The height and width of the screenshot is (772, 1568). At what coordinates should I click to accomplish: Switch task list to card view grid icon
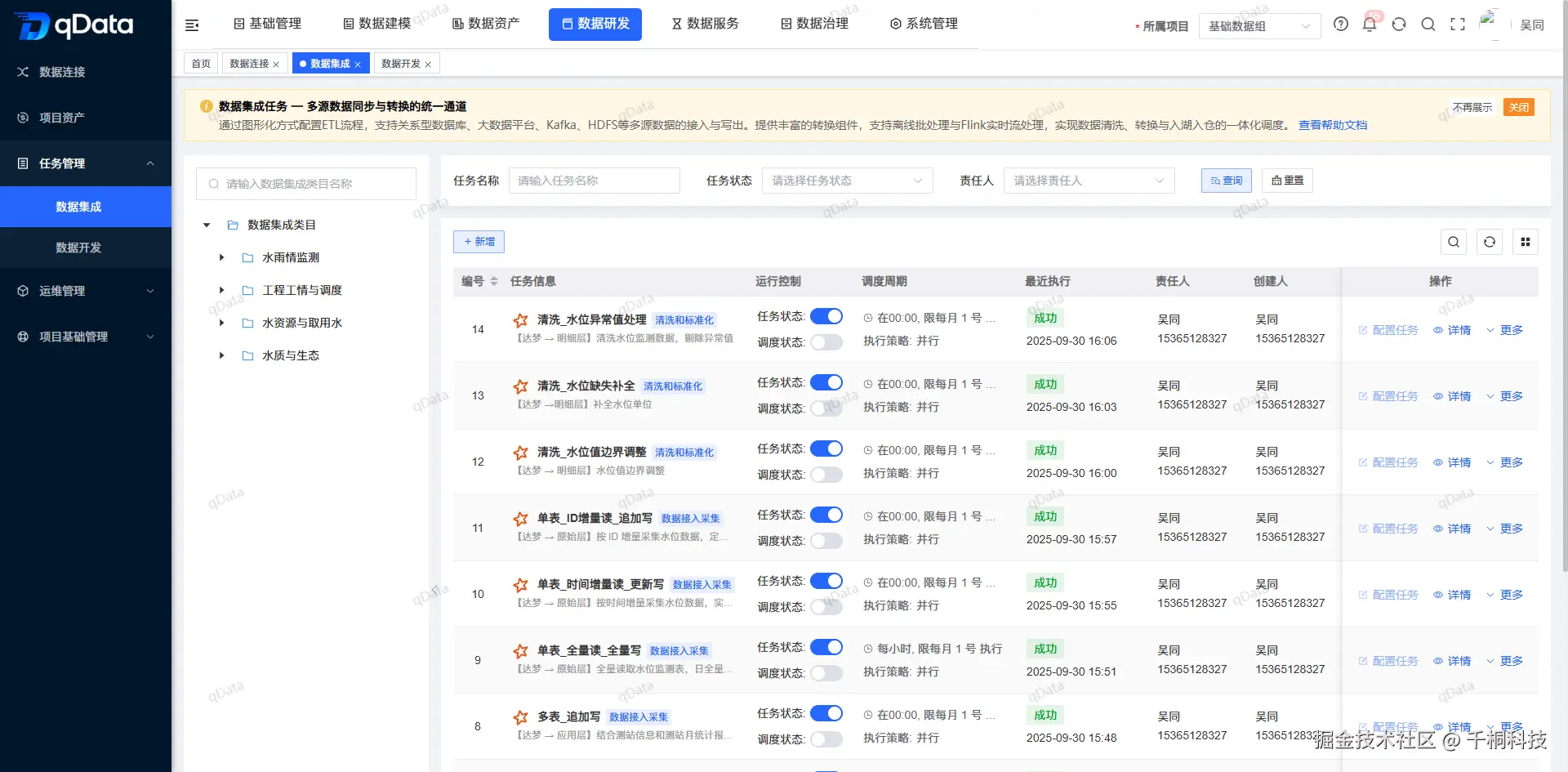1526,242
